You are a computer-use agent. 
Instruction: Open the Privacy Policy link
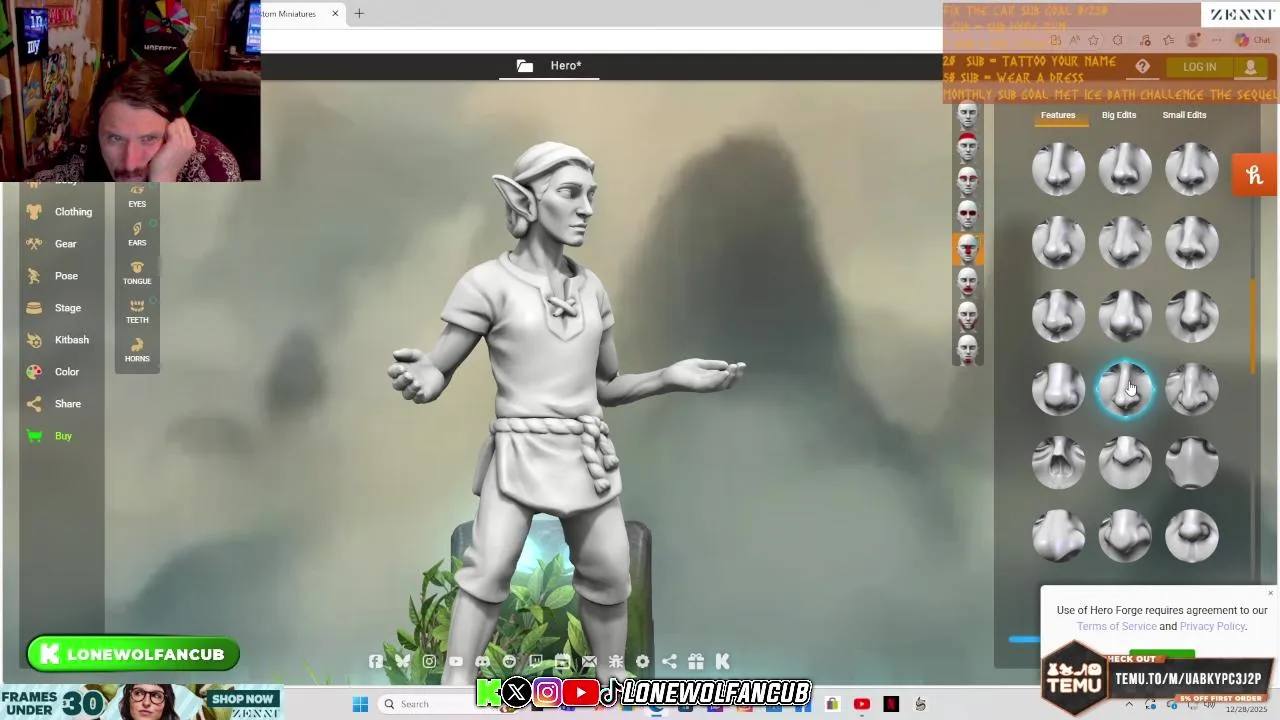click(1212, 626)
